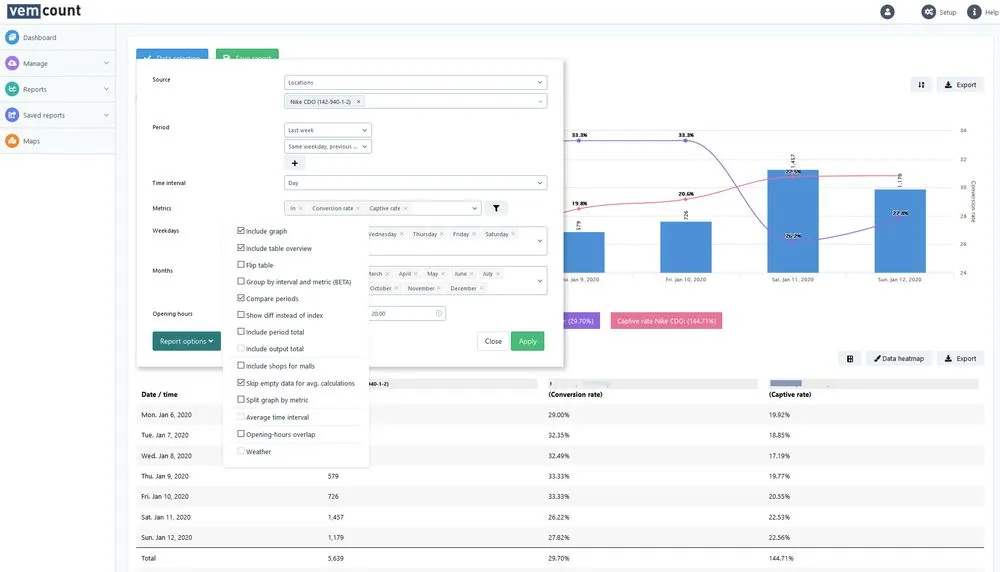Click Apply to run report
1000x572 pixels.
(x=527, y=341)
